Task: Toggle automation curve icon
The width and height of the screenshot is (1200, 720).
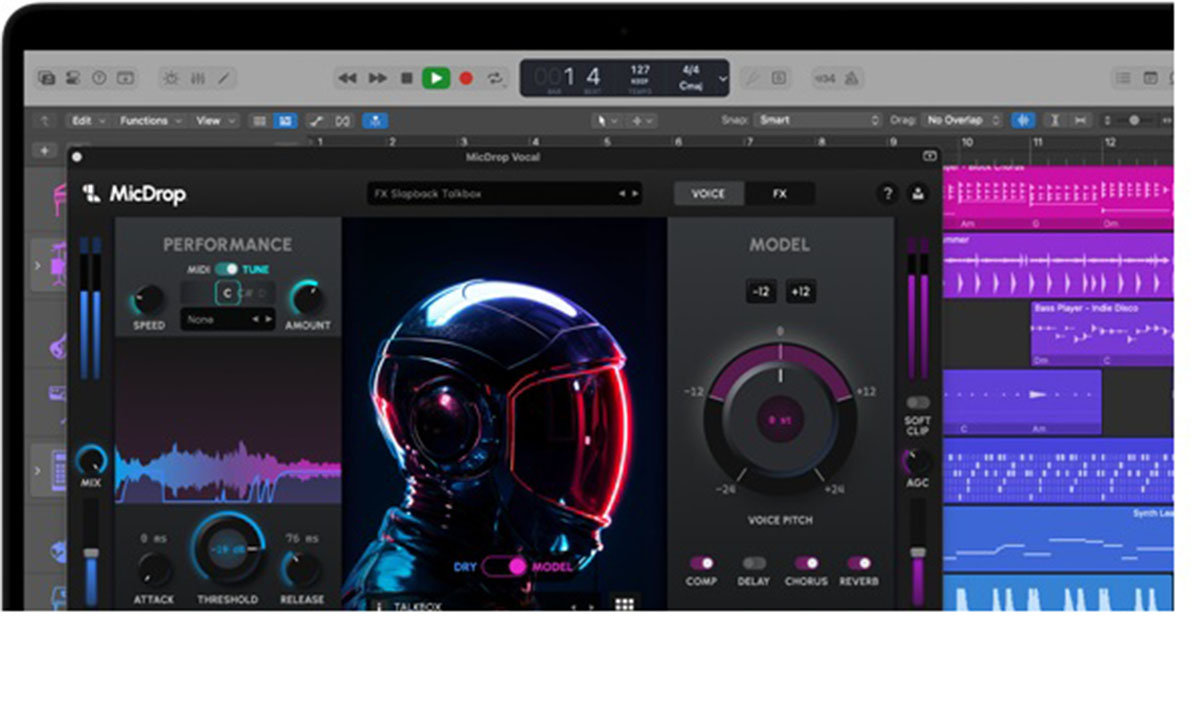Action: [x=315, y=120]
